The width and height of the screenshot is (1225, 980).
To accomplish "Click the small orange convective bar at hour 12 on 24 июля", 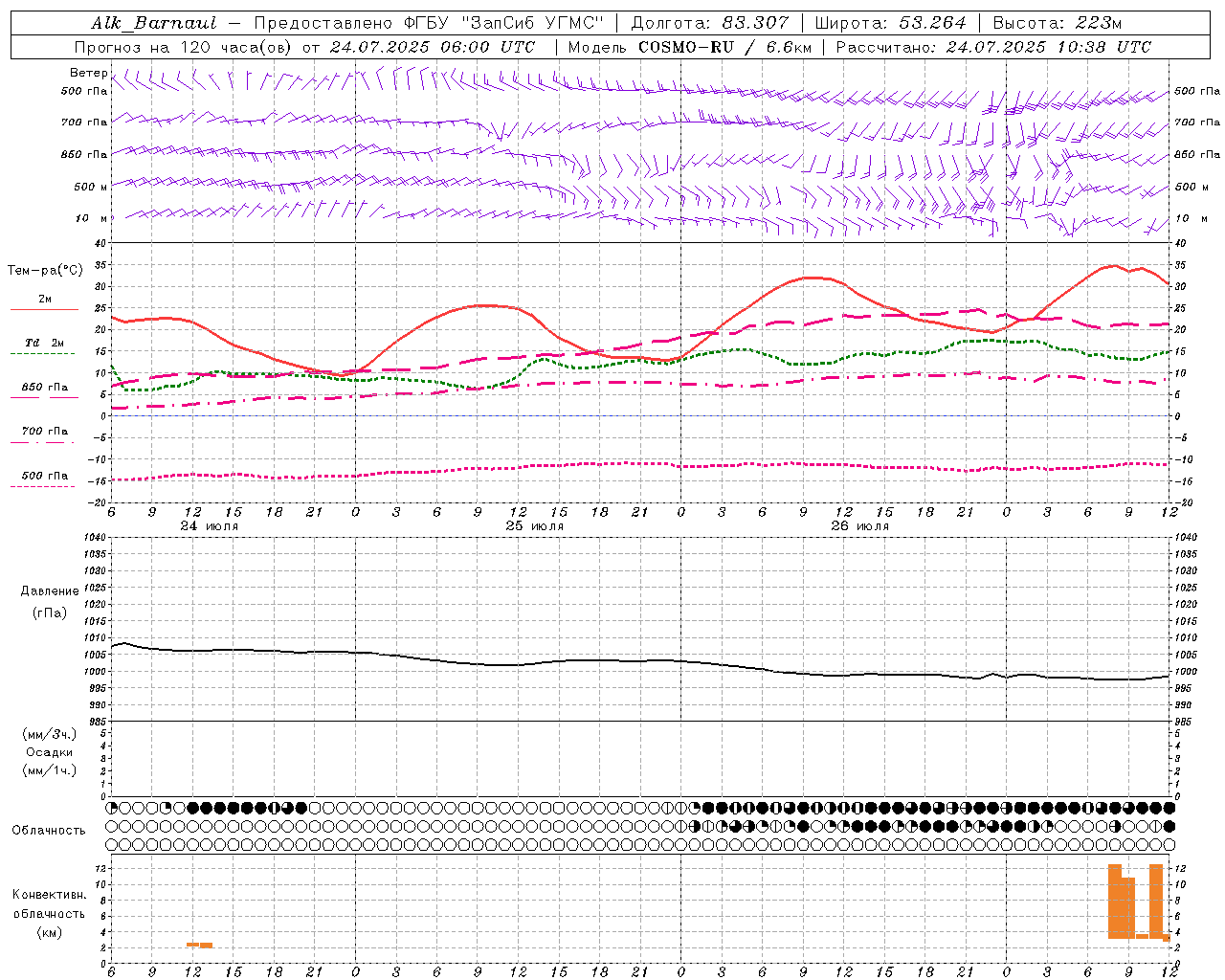I will (192, 945).
